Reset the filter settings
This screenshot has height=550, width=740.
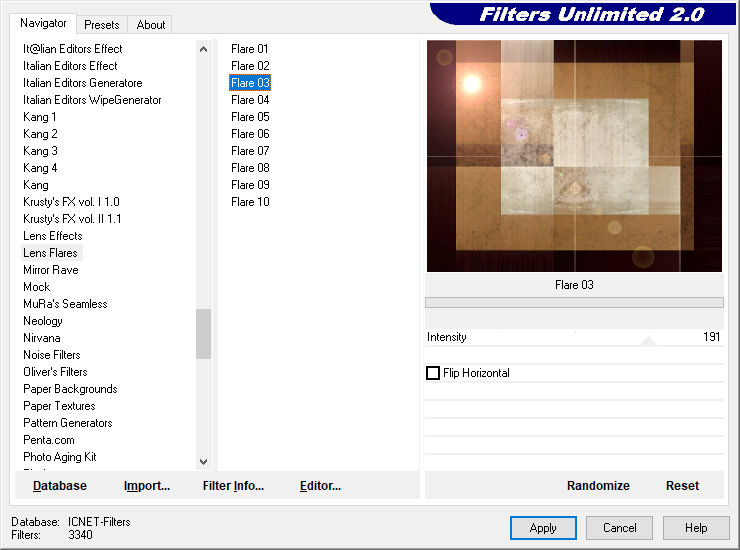(682, 486)
